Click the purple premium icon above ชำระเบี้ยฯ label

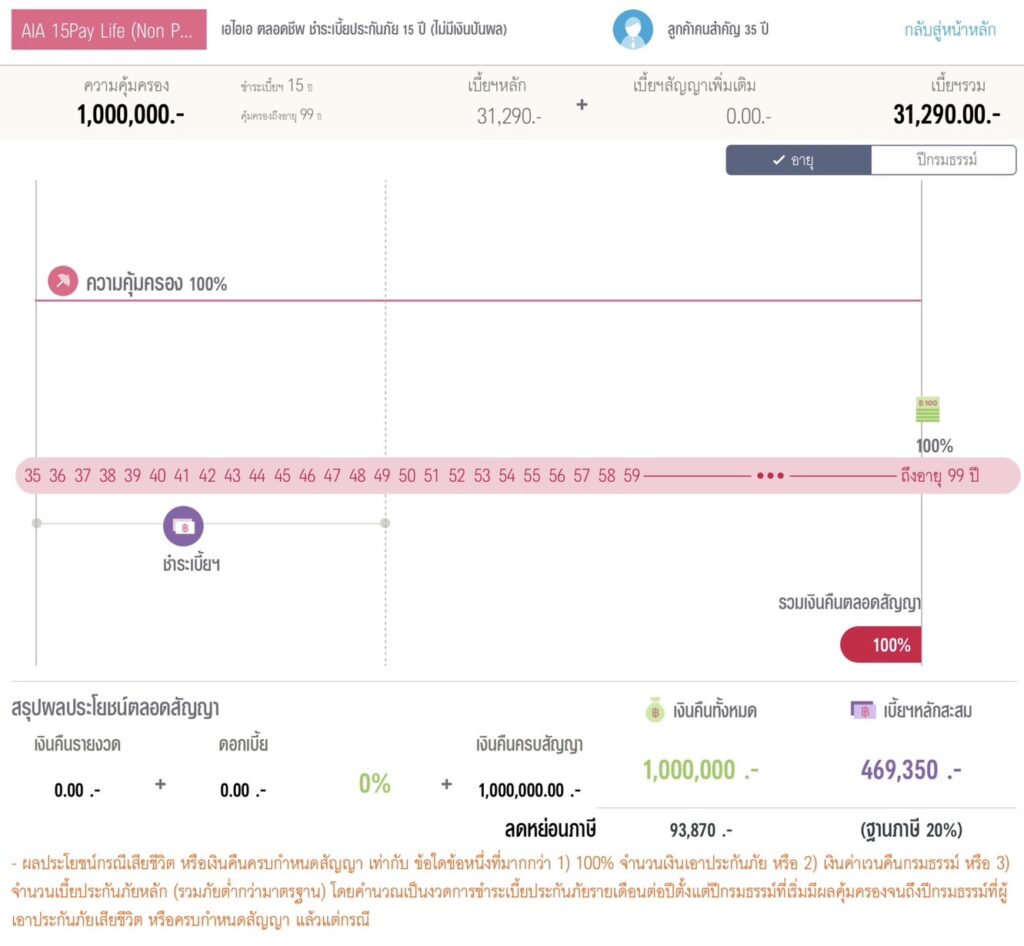click(183, 524)
